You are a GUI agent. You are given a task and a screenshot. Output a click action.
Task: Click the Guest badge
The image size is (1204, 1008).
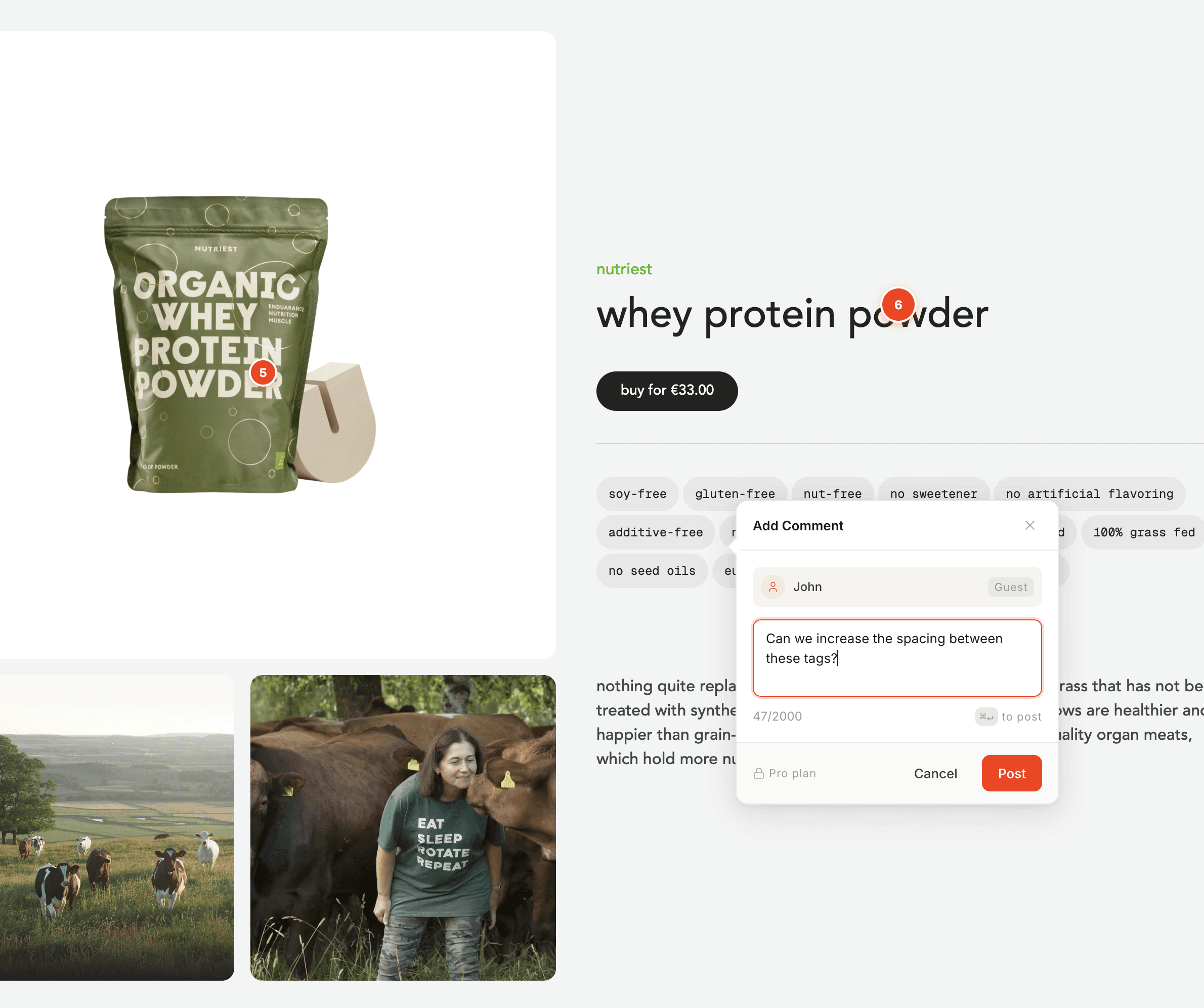1010,586
